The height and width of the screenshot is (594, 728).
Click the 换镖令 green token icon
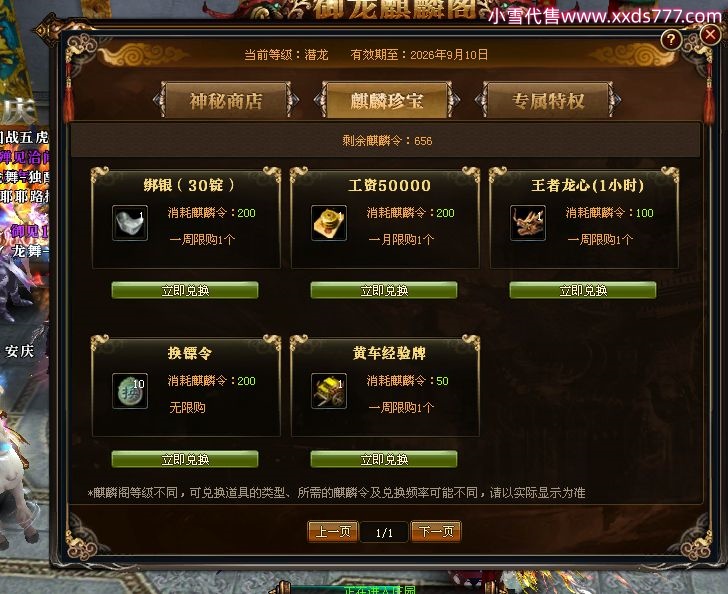pos(130,391)
